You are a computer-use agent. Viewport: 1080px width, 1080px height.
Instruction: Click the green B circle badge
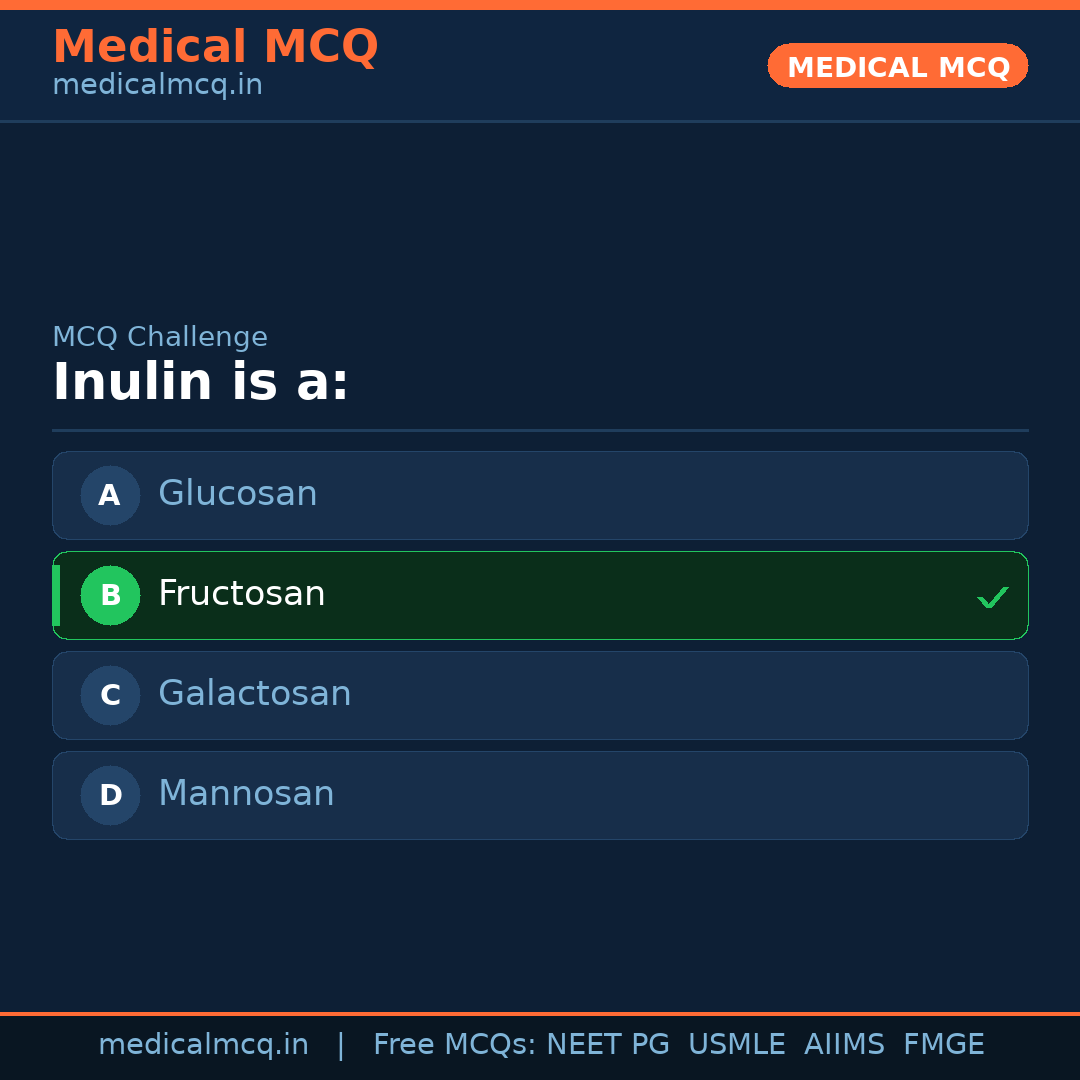pyautogui.click(x=110, y=595)
